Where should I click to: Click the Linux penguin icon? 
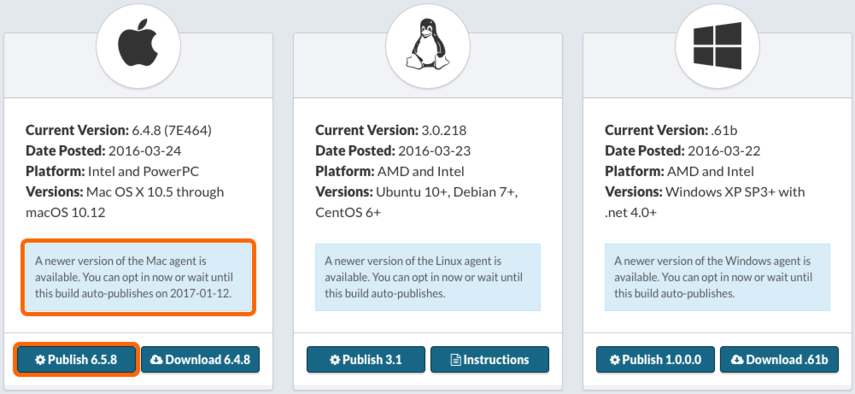[x=427, y=44]
